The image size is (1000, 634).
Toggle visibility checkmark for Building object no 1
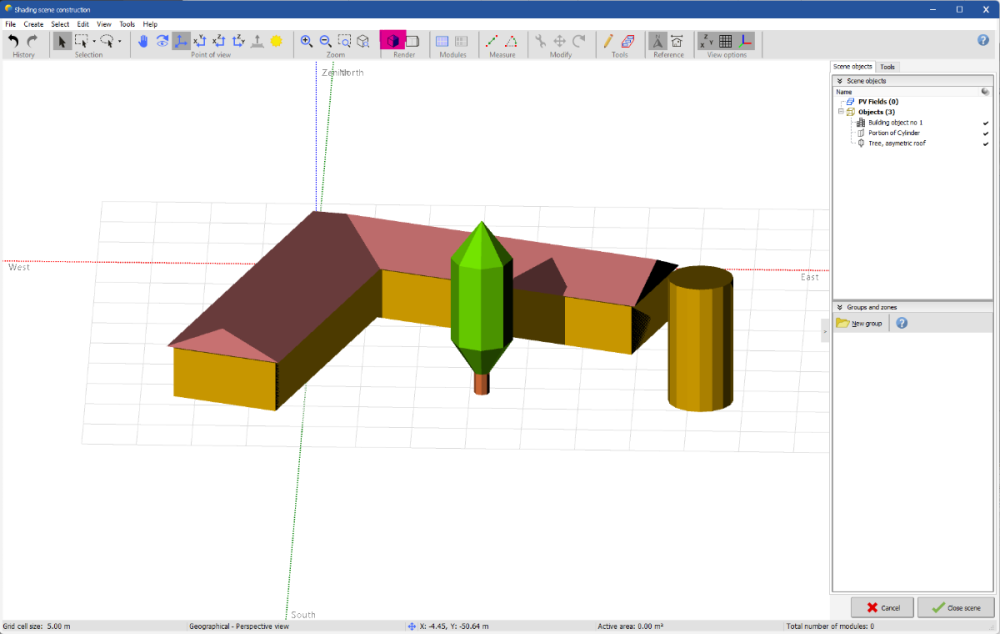[985, 122]
